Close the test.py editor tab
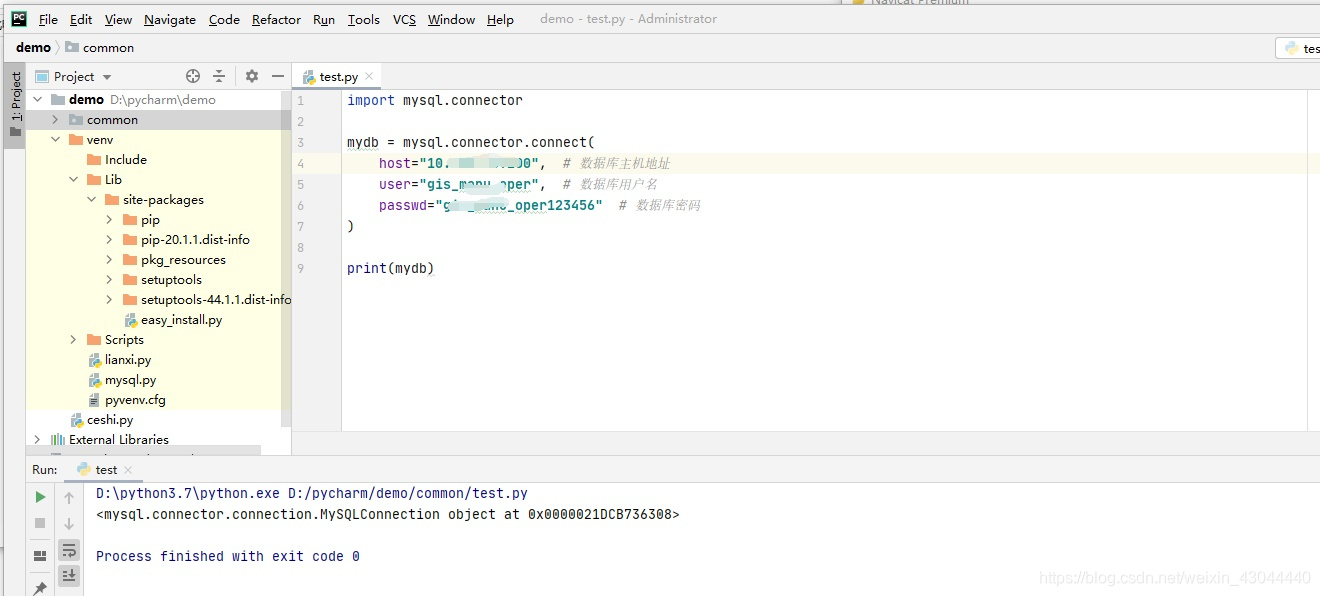The height and width of the screenshot is (596, 1320). [369, 76]
